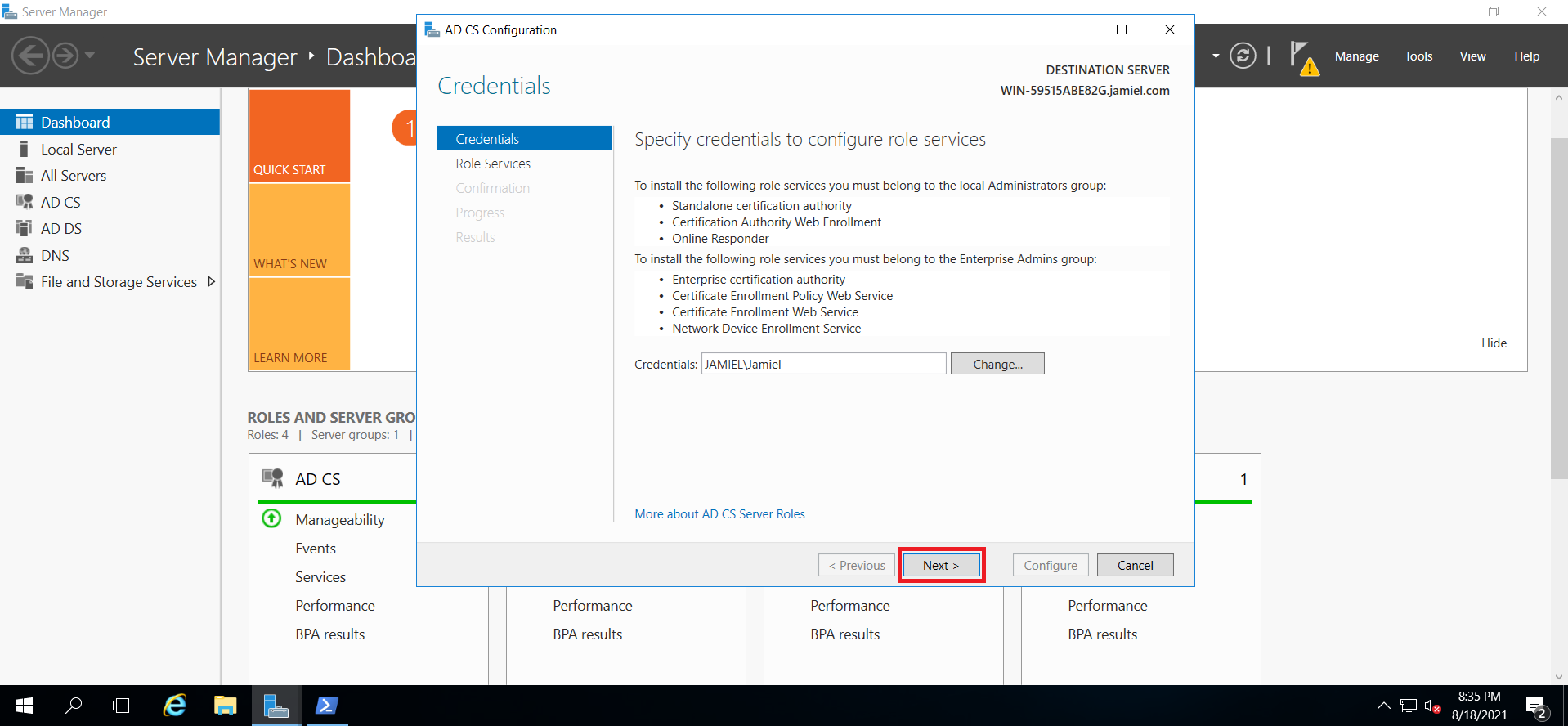Viewport: 1568px width, 726px height.
Task: Click the Cancel button in the wizard
Action: point(1135,565)
